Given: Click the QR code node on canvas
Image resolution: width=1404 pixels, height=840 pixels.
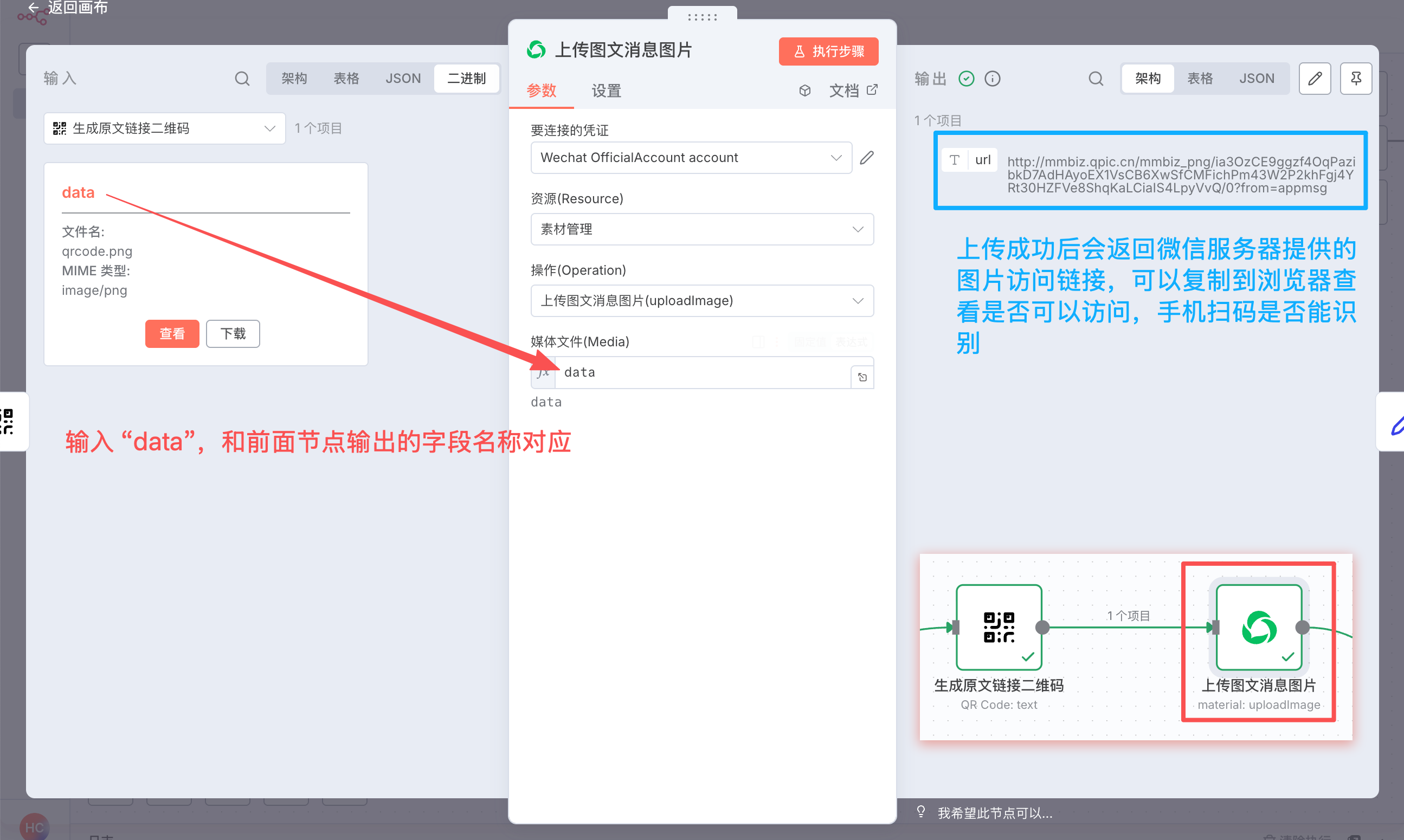Looking at the screenshot, I should 999,627.
